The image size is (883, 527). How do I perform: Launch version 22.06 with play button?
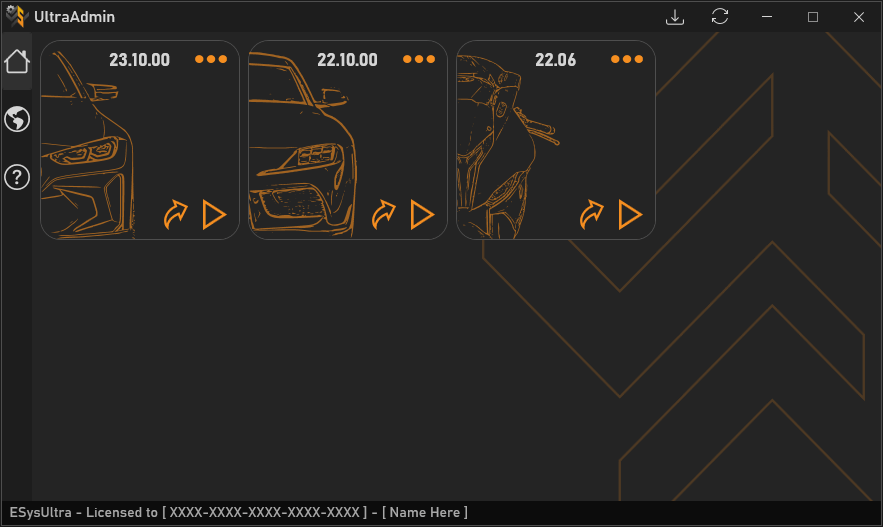coord(630,215)
